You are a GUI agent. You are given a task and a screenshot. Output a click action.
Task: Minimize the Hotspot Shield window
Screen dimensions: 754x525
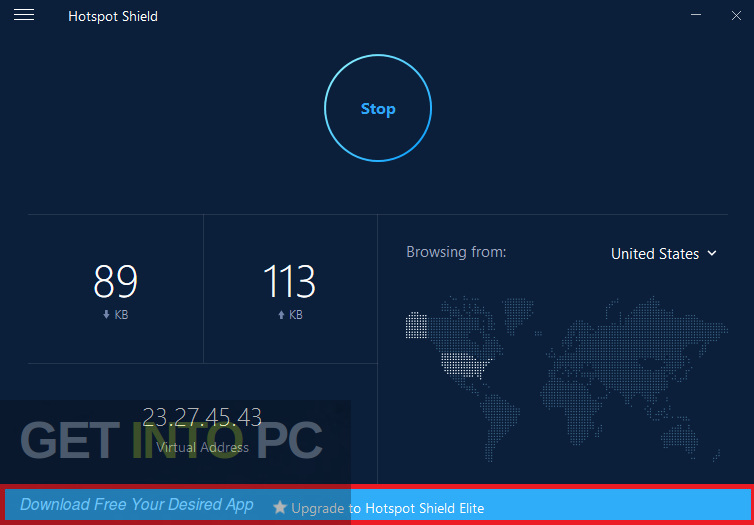click(695, 15)
